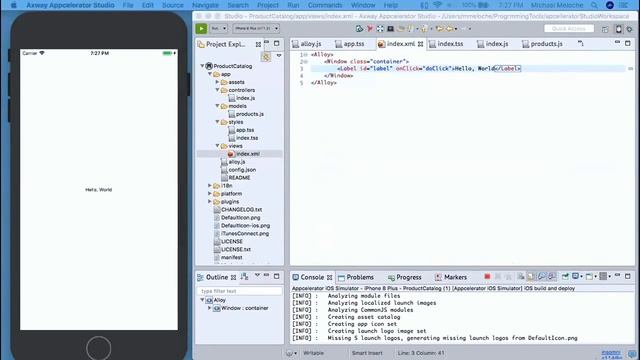Collapse the Alloy node in Outline
Image resolution: width=640 pixels, height=360 pixels.
pos(202,300)
